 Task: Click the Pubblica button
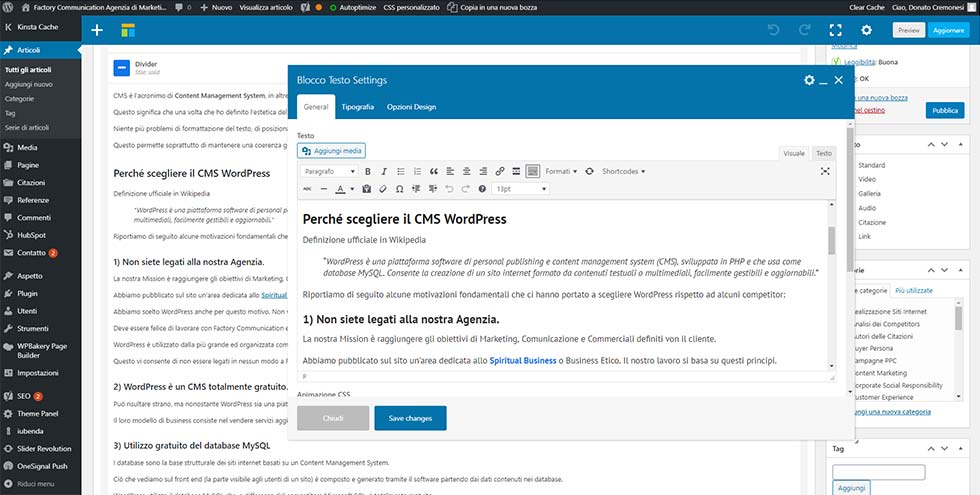pyautogui.click(x=945, y=111)
